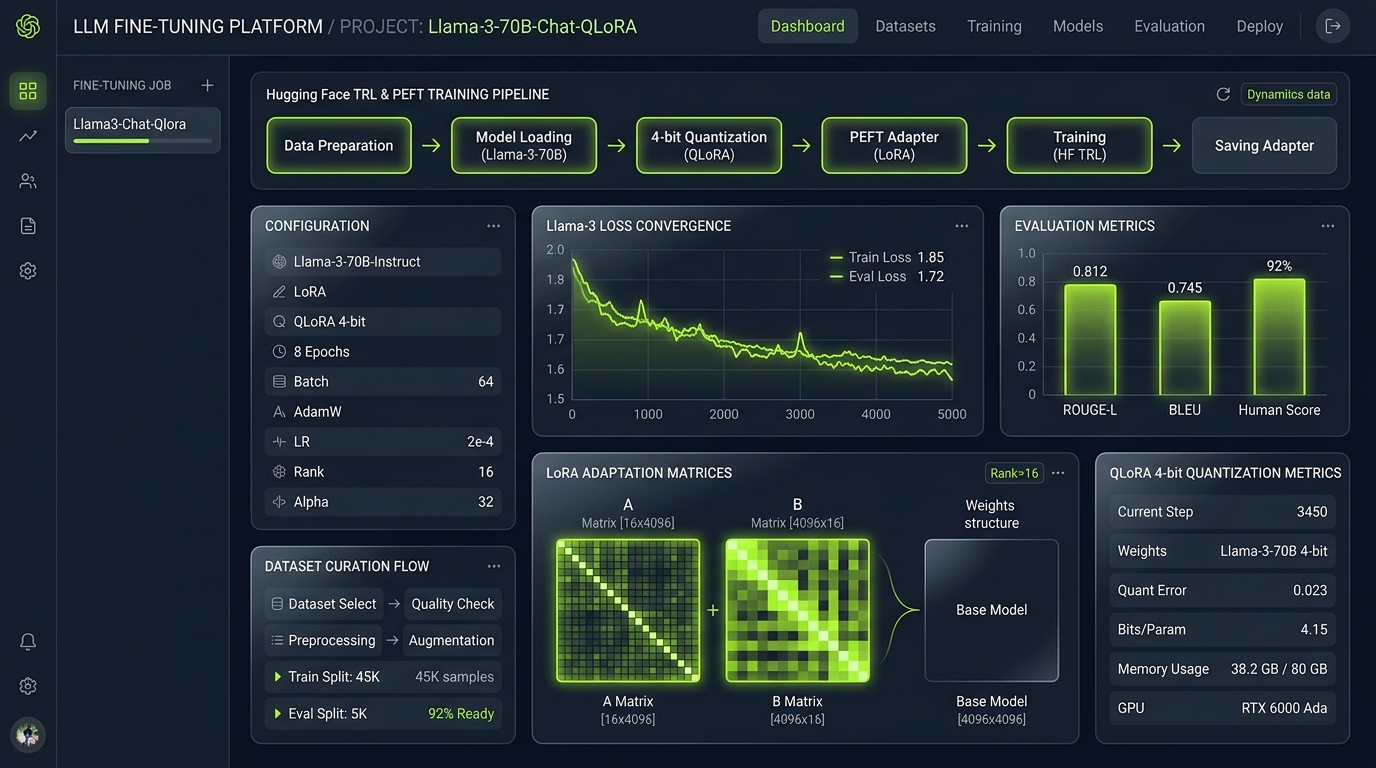Open the Training tab
This screenshot has width=1376, height=768.
click(994, 26)
